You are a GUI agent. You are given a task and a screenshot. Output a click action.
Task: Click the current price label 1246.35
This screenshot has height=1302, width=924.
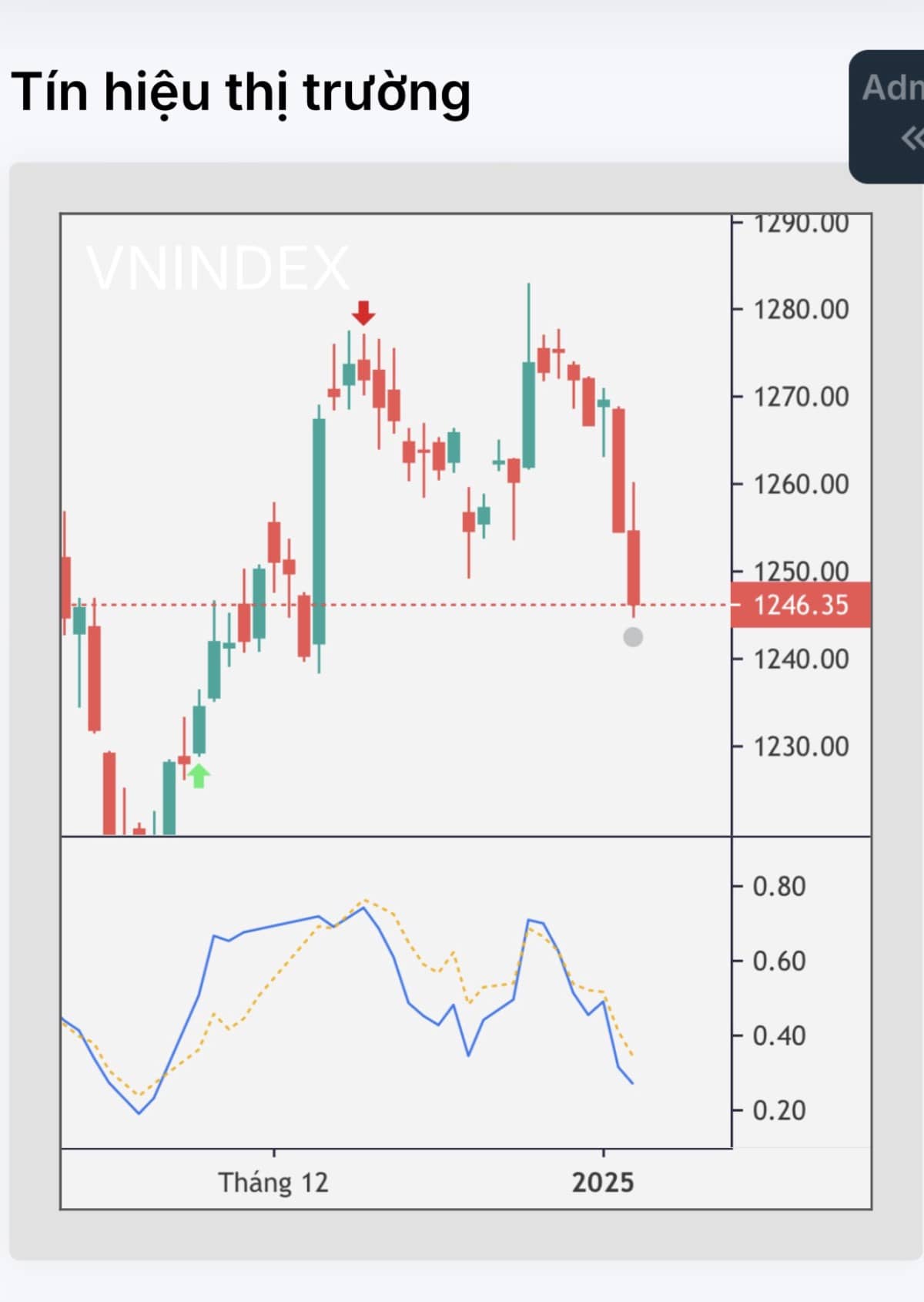[801, 605]
